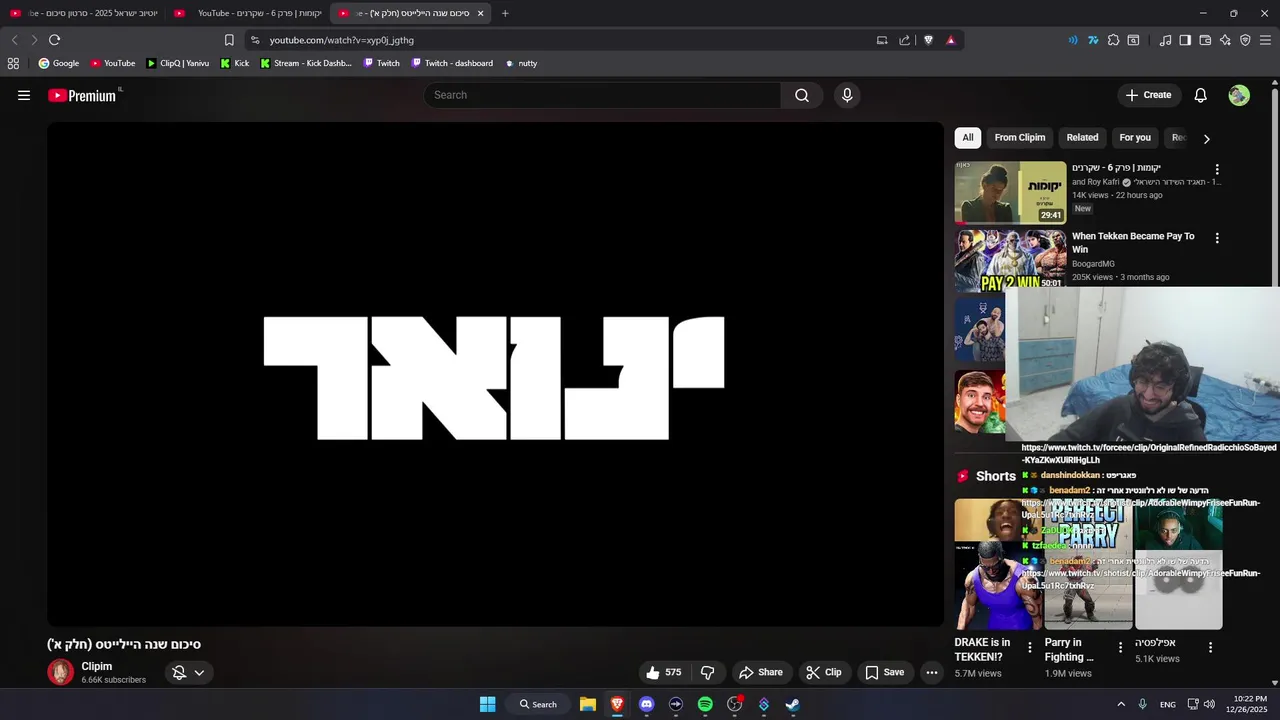This screenshot has width=1280, height=720.
Task: Open the account avatar menu
Action: (1239, 95)
